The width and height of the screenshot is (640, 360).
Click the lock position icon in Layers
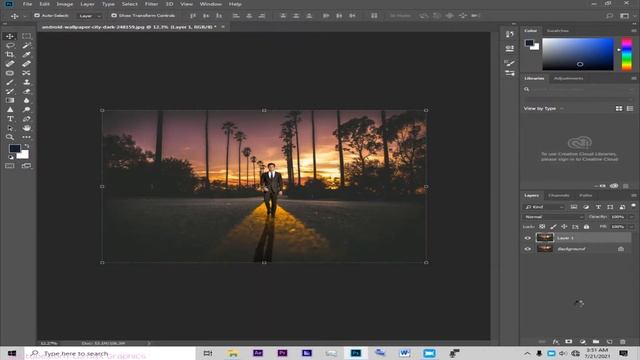(564, 227)
